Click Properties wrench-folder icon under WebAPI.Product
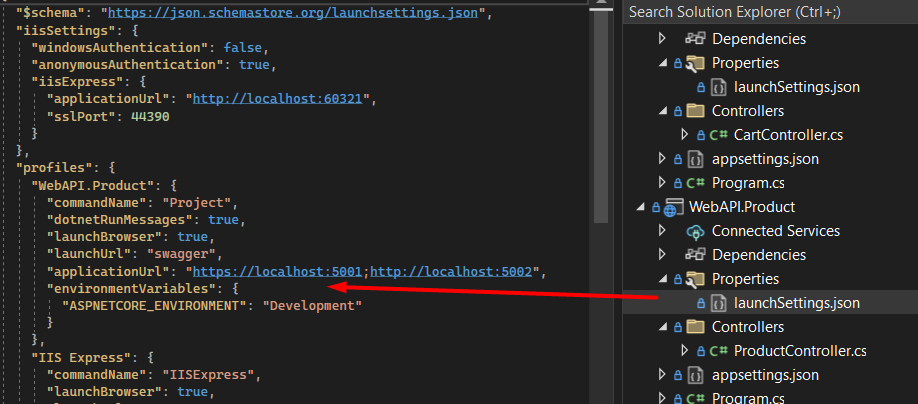 click(696, 279)
